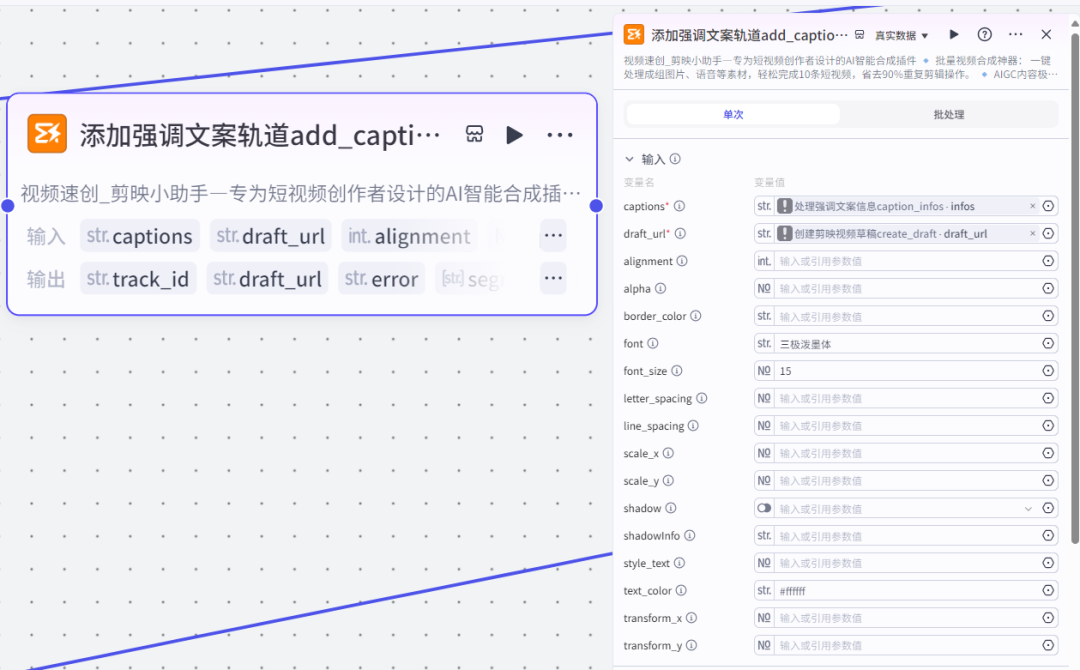The width and height of the screenshot is (1080, 670).
Task: Show more inputs on the canvas node
Action: tap(553, 235)
